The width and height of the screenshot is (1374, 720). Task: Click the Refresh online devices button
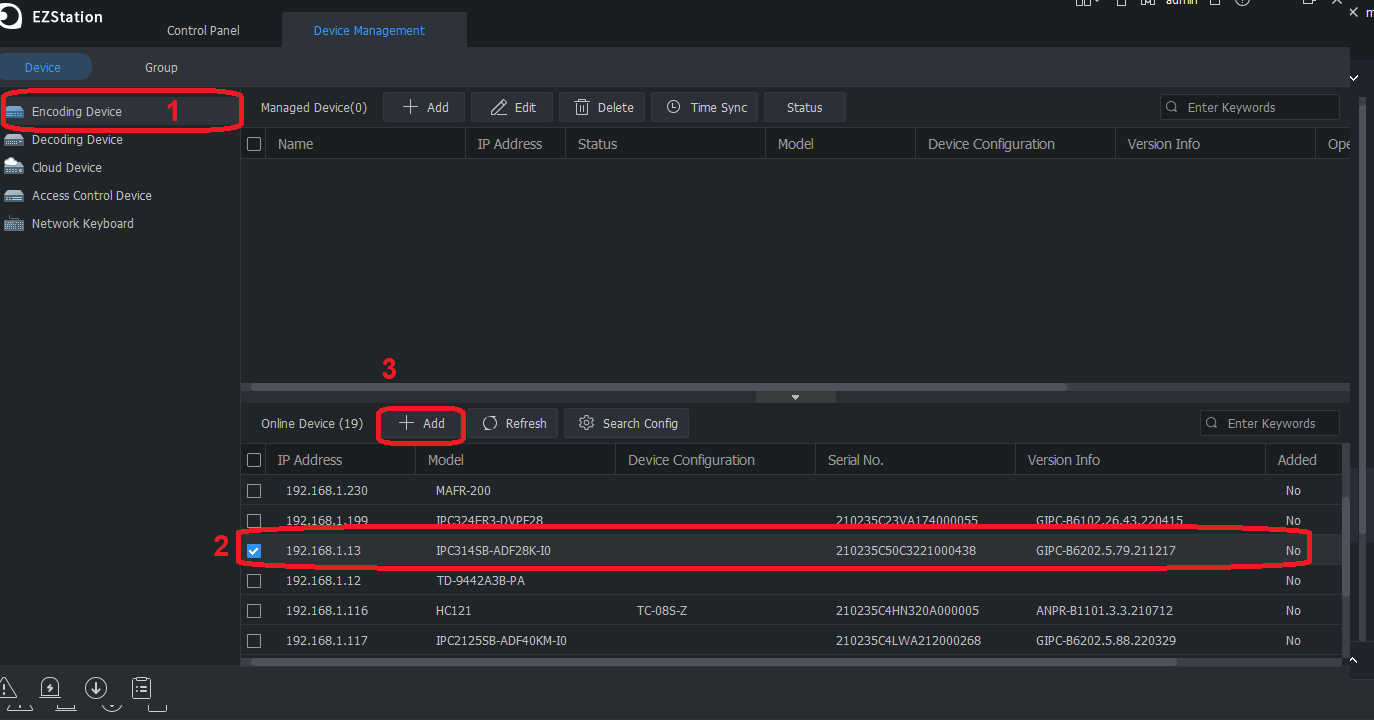point(514,423)
